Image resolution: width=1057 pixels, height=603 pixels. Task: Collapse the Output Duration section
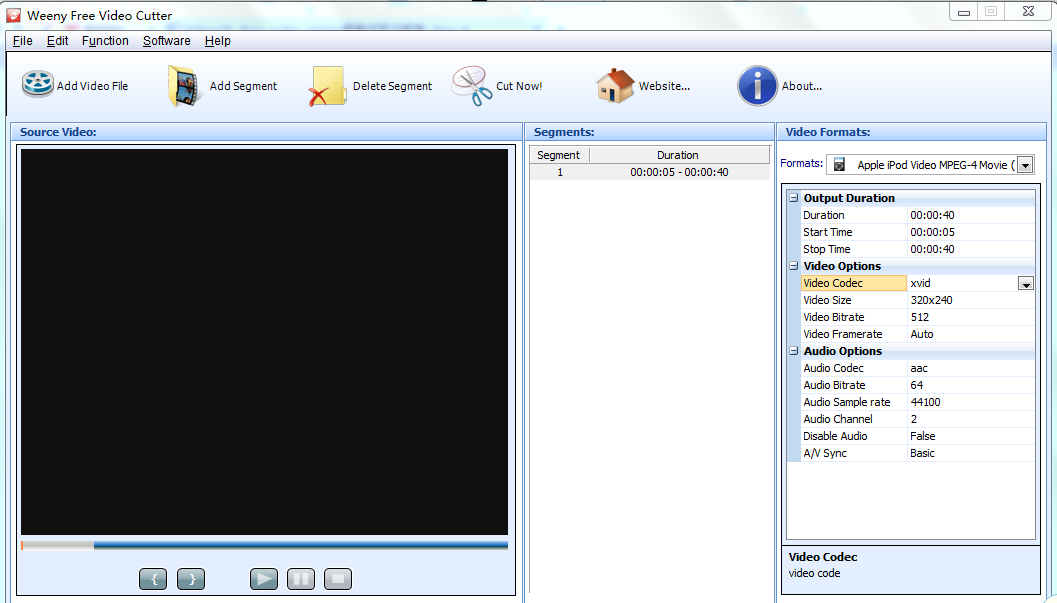(x=792, y=197)
